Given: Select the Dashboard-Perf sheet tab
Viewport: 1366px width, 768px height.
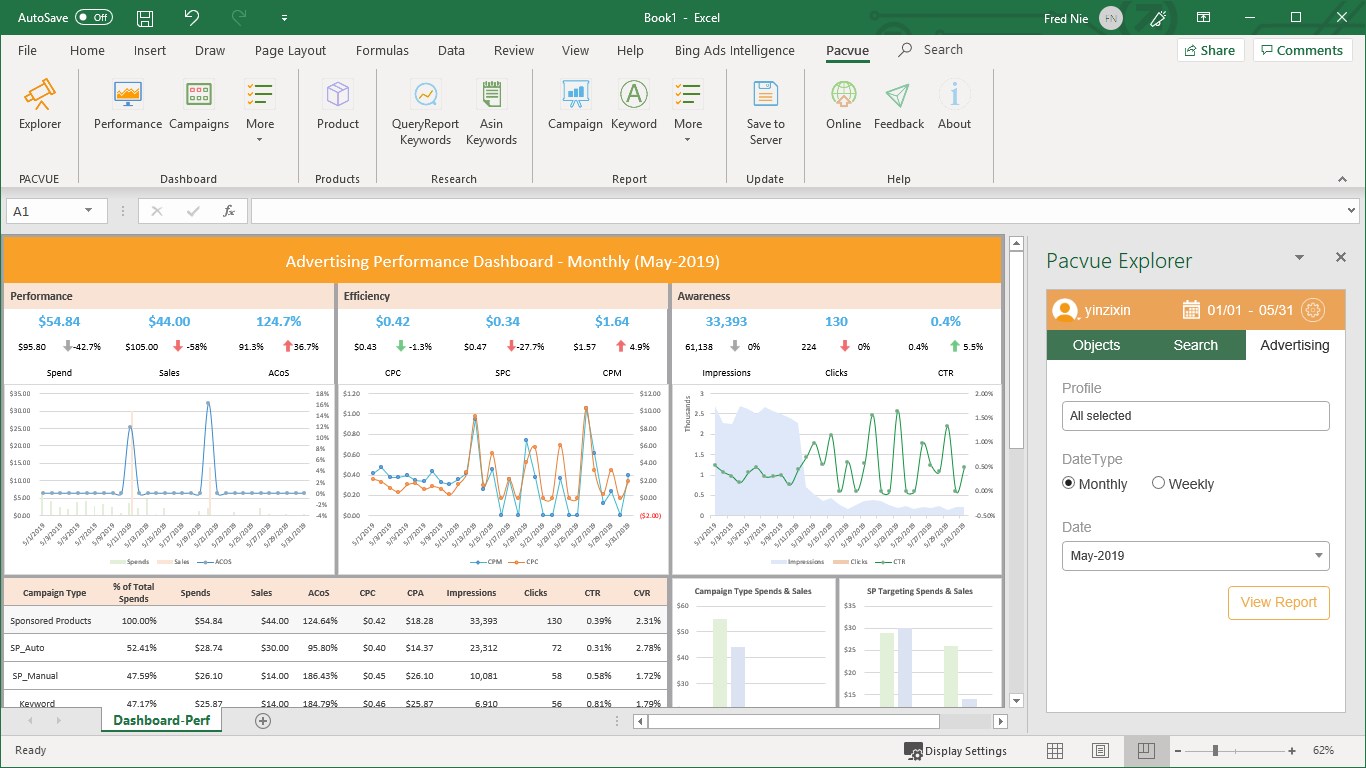Looking at the screenshot, I should (x=161, y=720).
